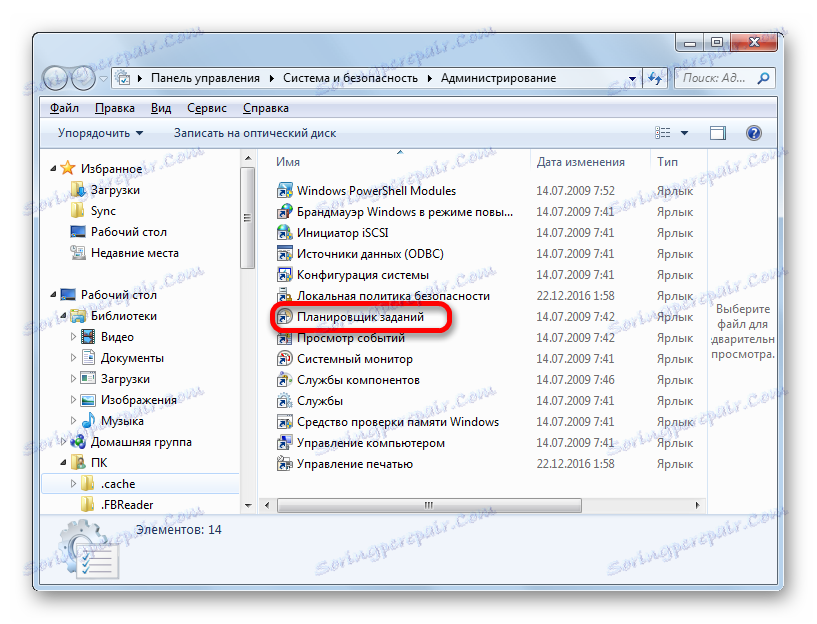The width and height of the screenshot is (817, 624).
Task: Click the Недавние места icon
Action: tap(78, 253)
